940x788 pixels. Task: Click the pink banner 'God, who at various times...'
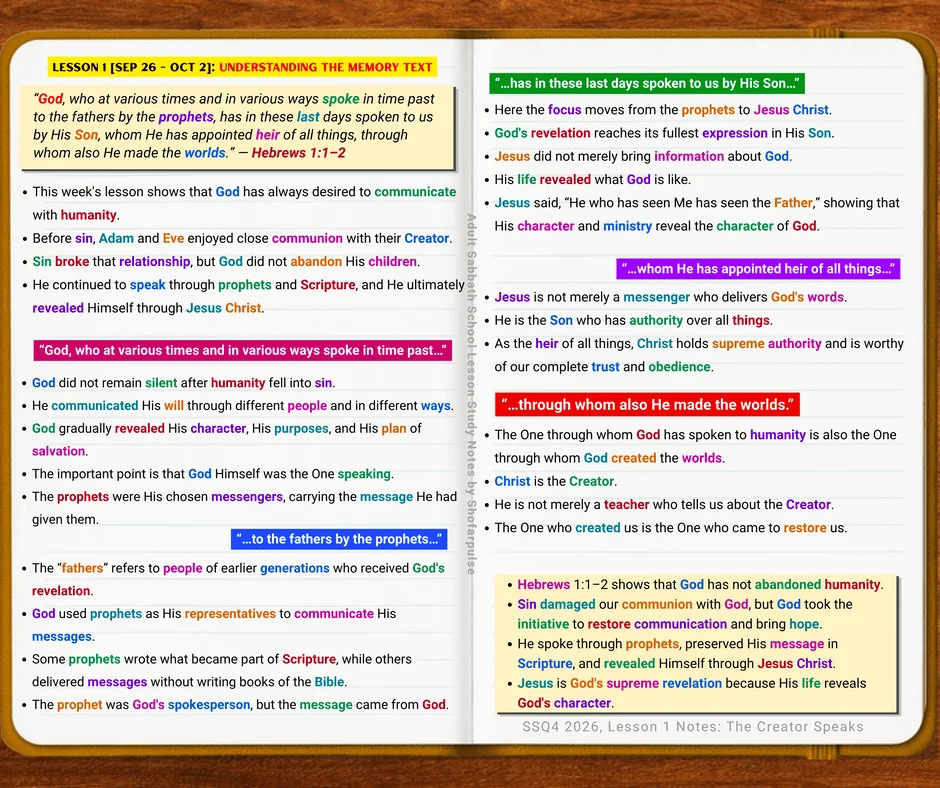[243, 350]
